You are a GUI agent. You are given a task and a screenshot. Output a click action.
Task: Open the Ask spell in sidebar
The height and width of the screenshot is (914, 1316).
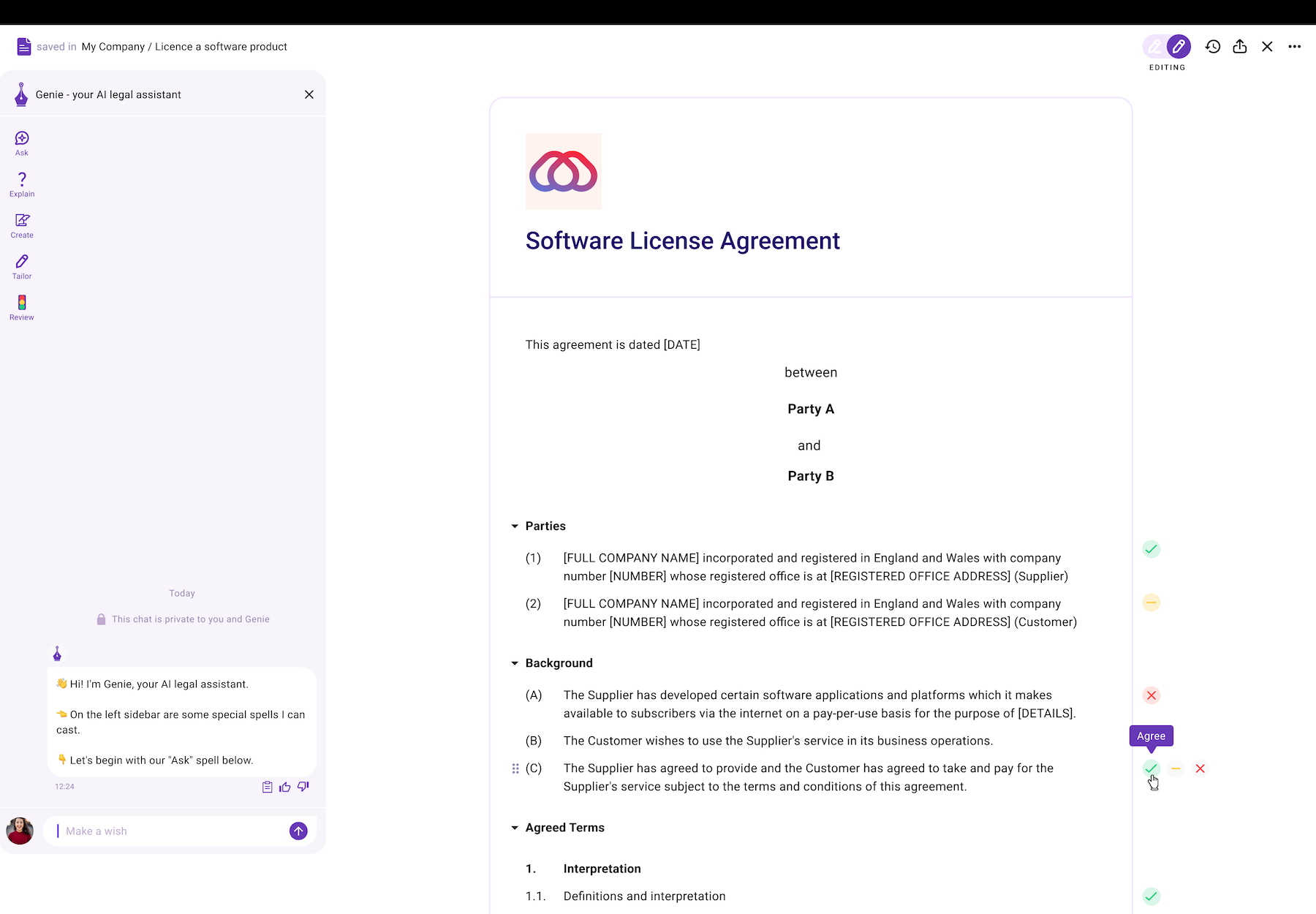[x=22, y=143]
